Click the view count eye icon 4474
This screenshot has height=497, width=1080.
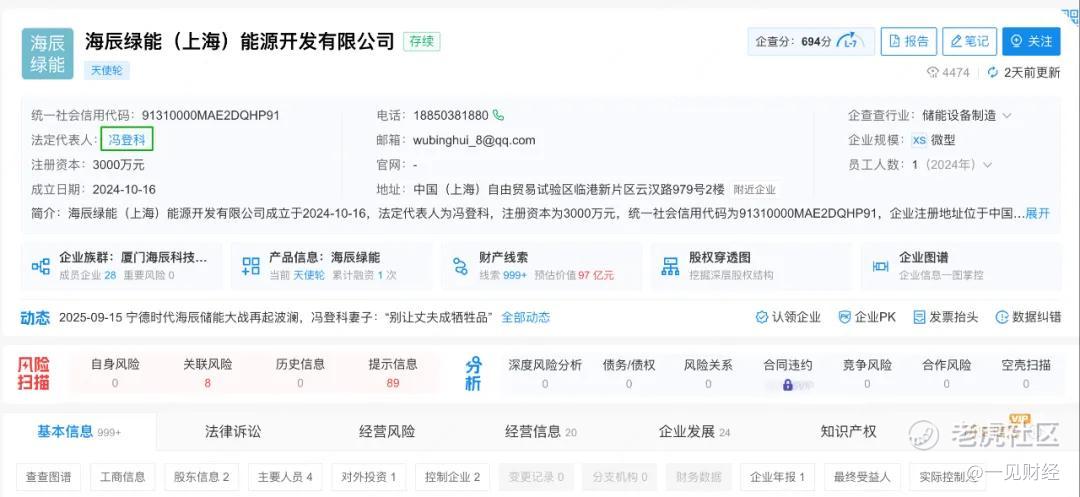tap(933, 72)
